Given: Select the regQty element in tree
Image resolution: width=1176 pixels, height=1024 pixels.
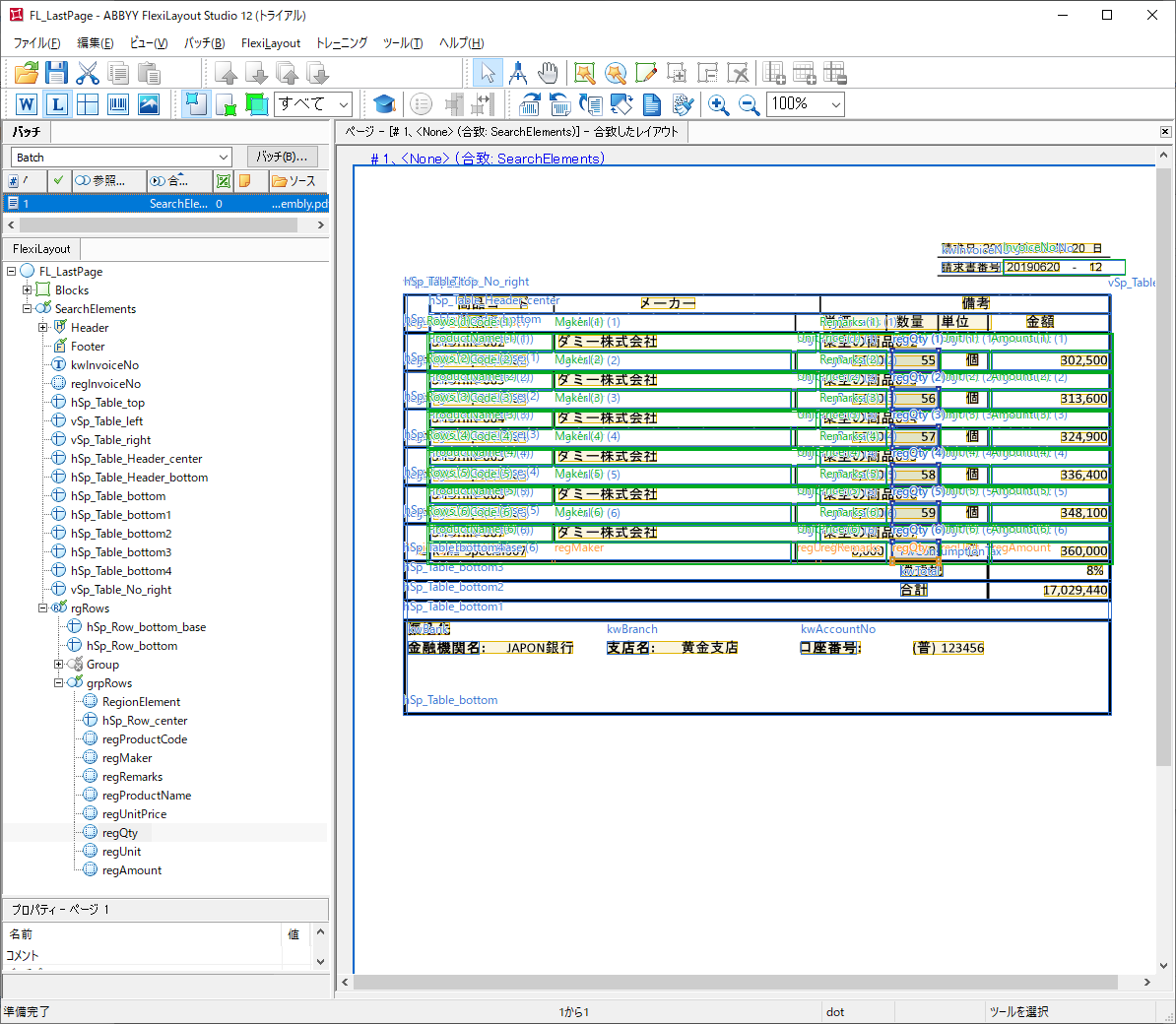Looking at the screenshot, I should [x=120, y=833].
